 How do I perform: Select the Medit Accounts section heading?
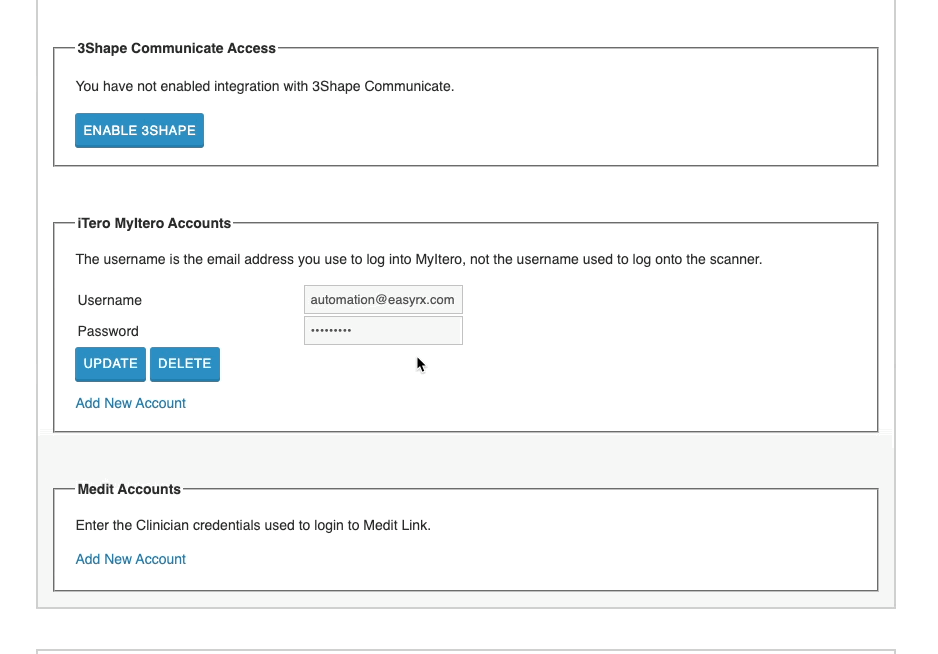(x=129, y=489)
